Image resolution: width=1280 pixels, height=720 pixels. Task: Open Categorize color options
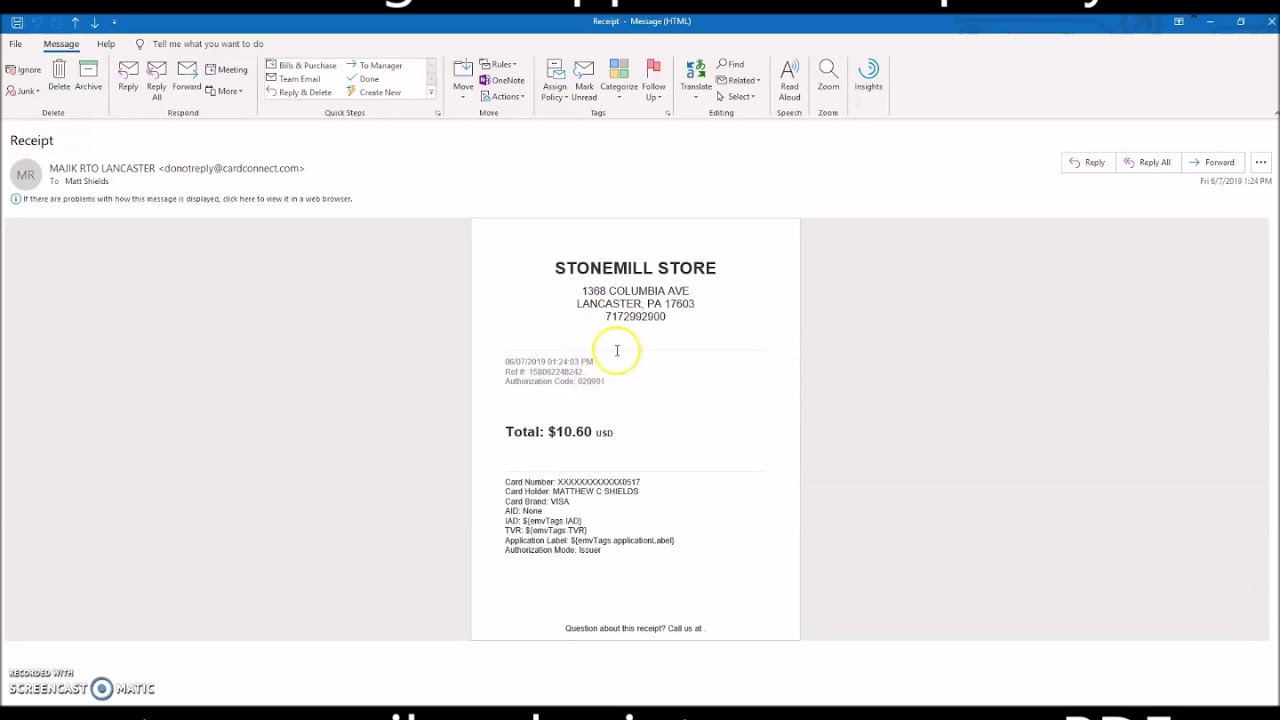[619, 80]
